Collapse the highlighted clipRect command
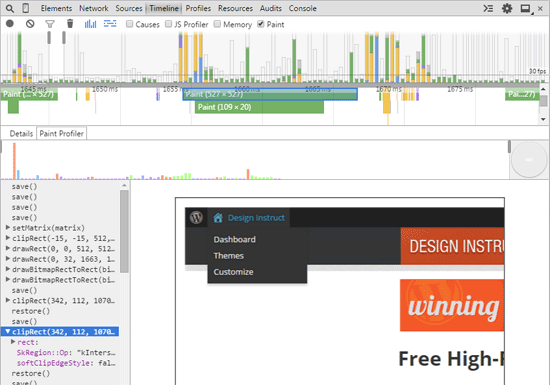Image resolution: width=550 pixels, height=385 pixels. (x=8, y=331)
